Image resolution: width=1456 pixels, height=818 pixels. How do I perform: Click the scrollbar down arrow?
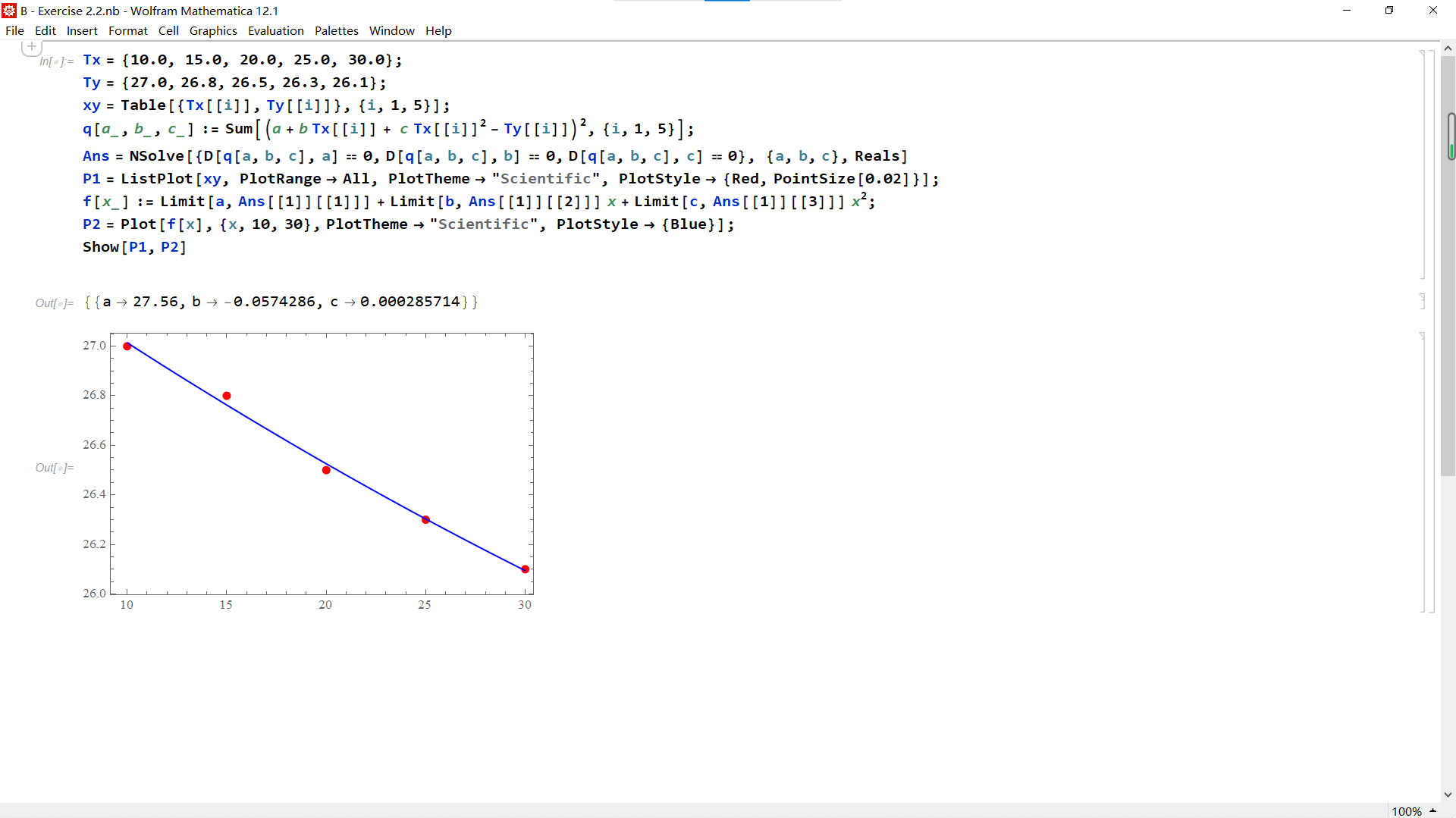pos(1448,794)
